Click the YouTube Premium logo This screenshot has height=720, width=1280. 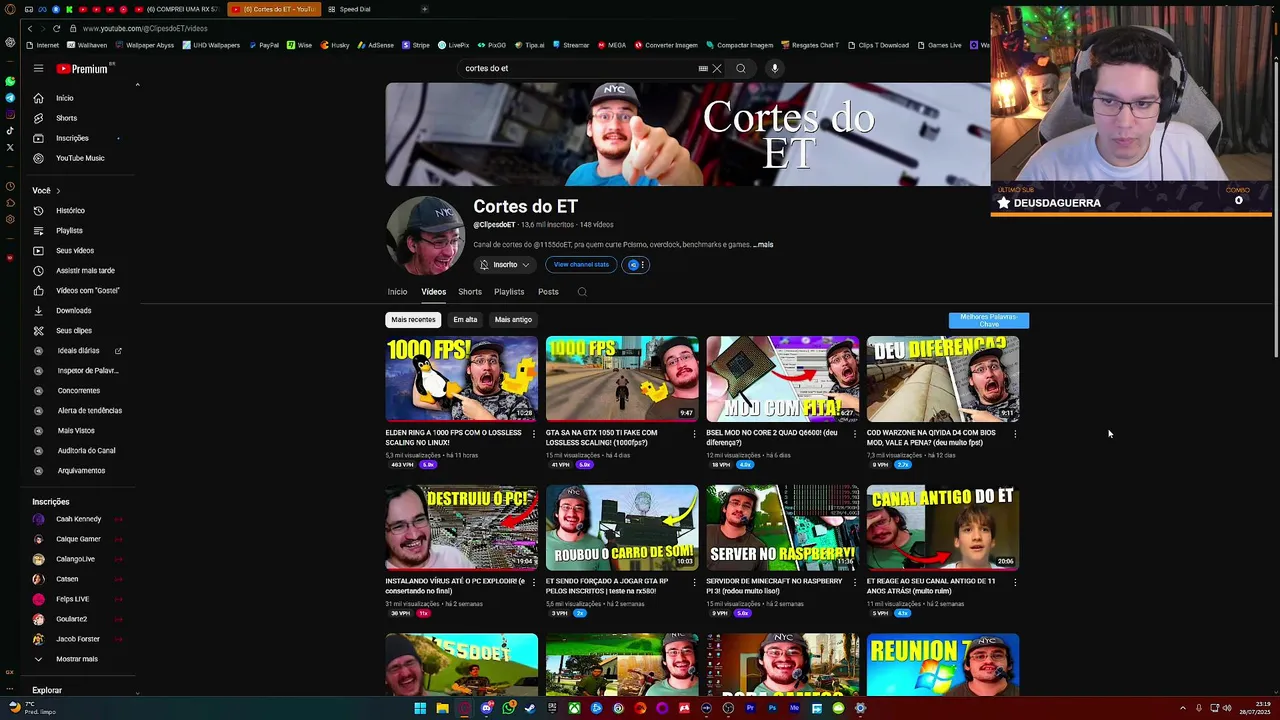click(x=84, y=68)
